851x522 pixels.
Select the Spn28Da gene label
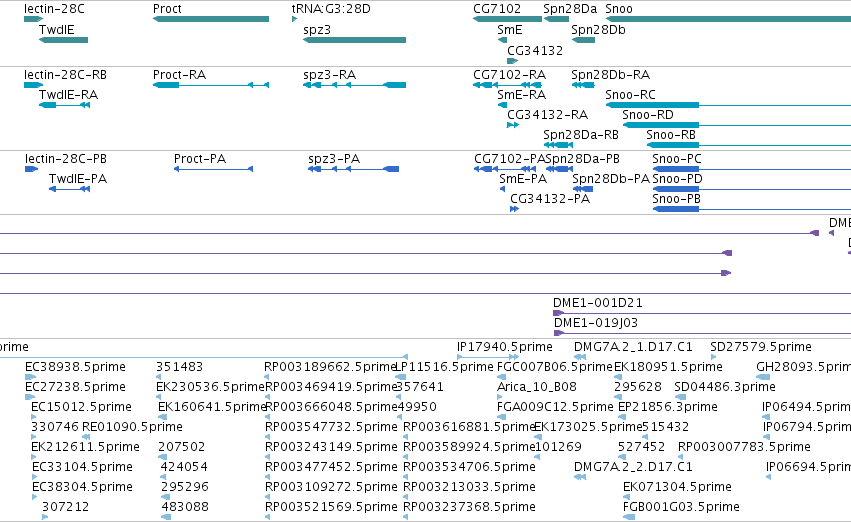570,9
